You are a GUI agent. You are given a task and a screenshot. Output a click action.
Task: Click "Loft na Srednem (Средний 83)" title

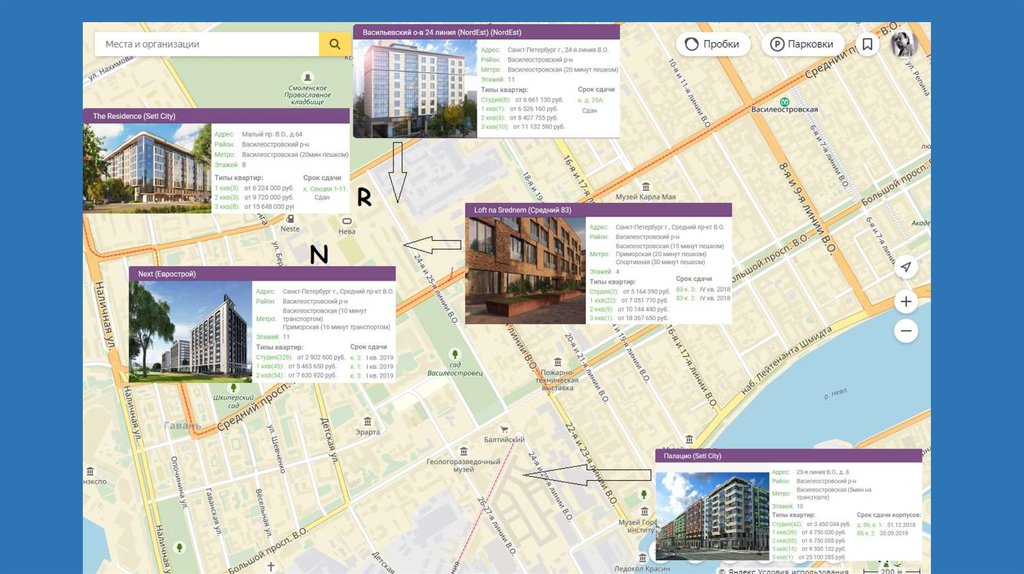pyautogui.click(x=522, y=210)
